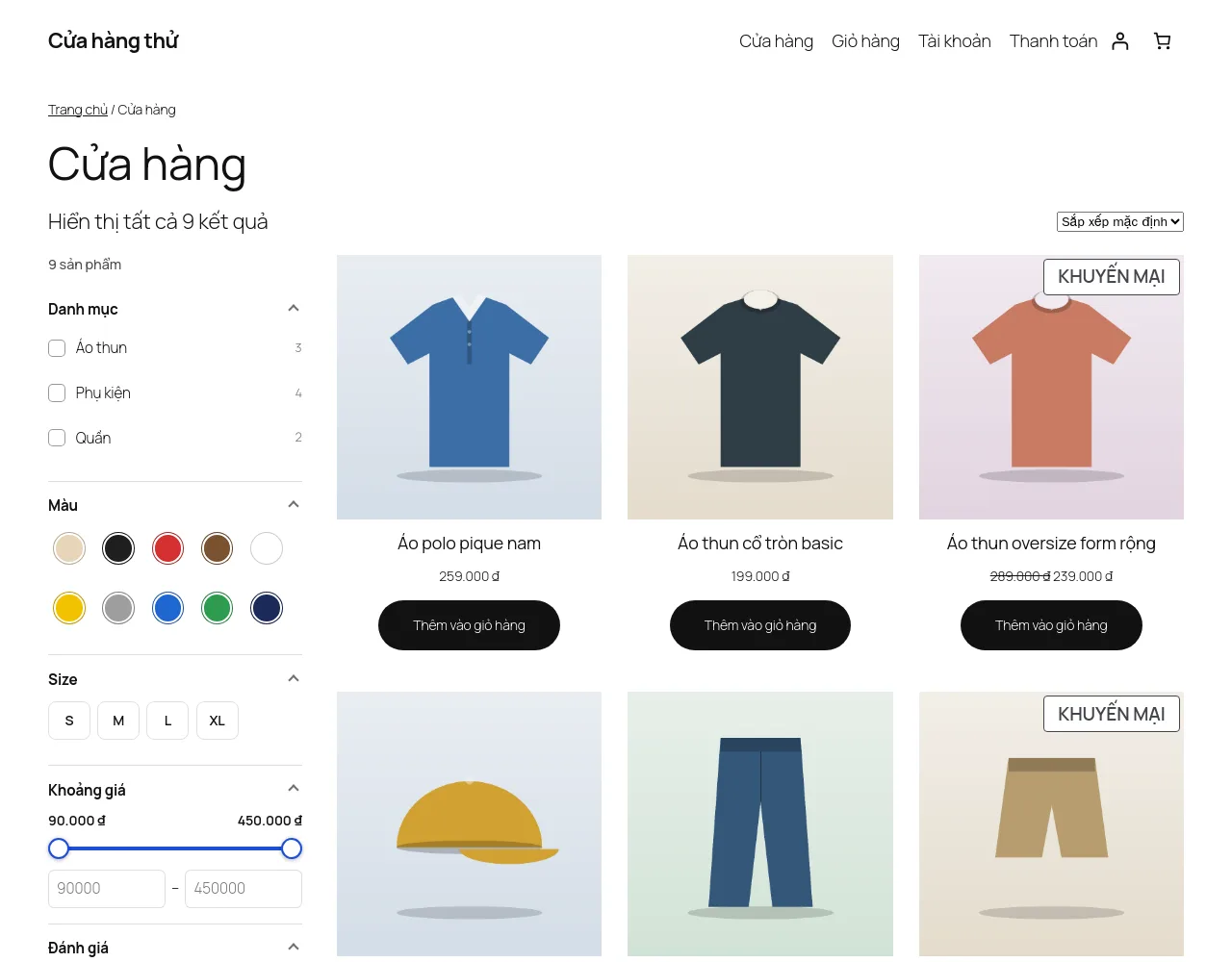Pick the yellow color swatch
Viewport: 1232px width, 962px height.
pyautogui.click(x=69, y=608)
